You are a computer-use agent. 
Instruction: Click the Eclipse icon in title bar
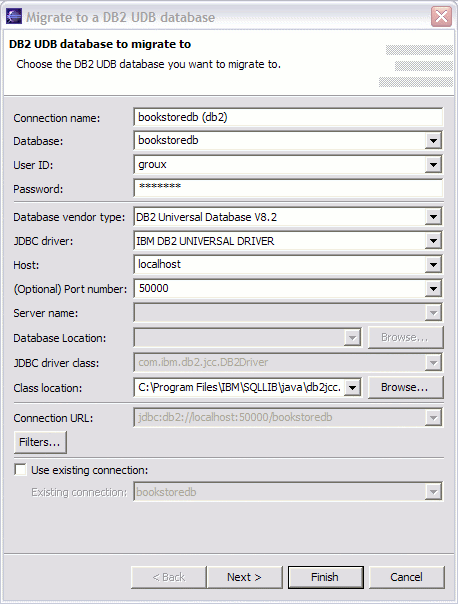14,17
